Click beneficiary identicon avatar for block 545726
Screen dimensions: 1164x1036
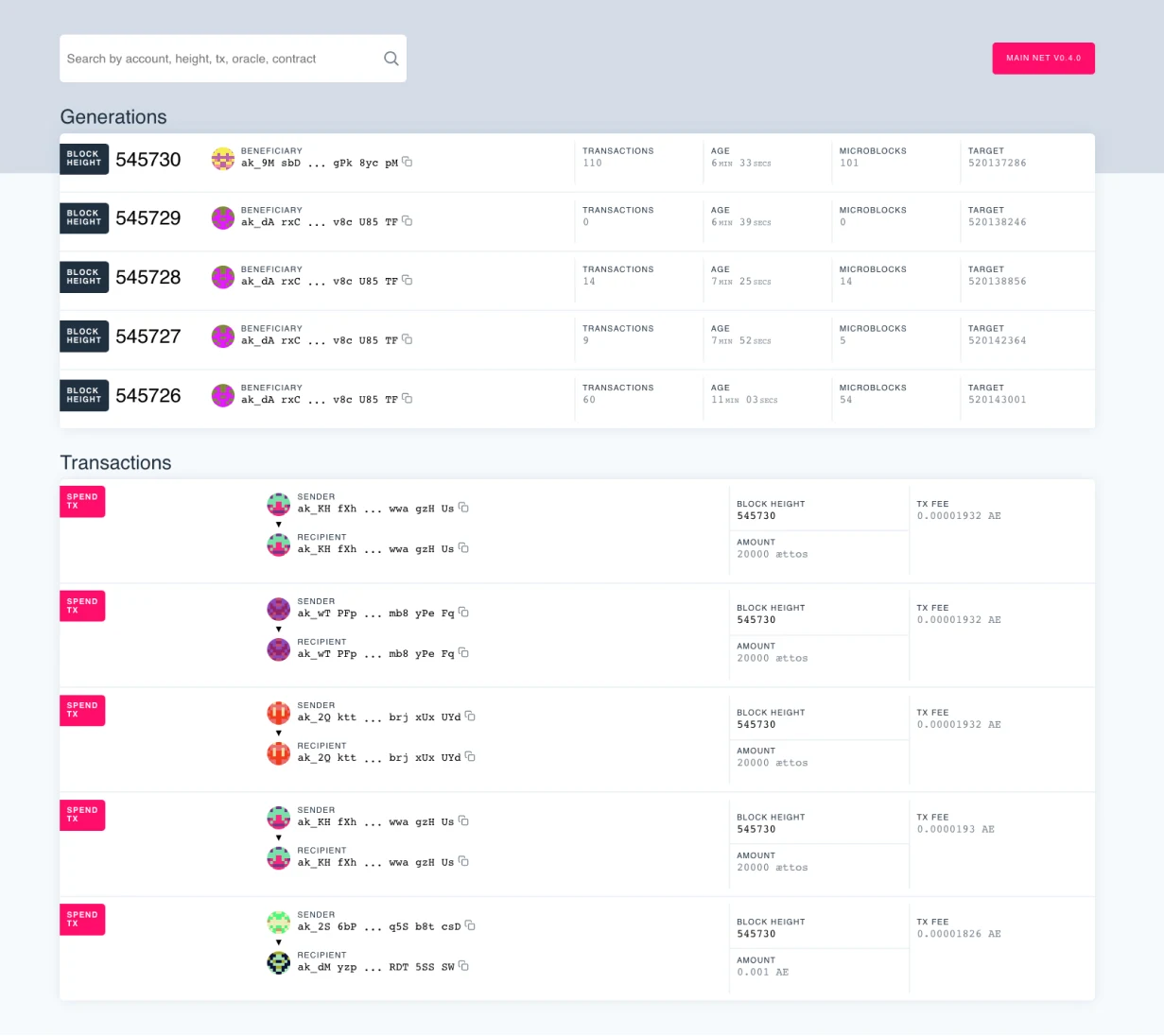click(x=223, y=395)
